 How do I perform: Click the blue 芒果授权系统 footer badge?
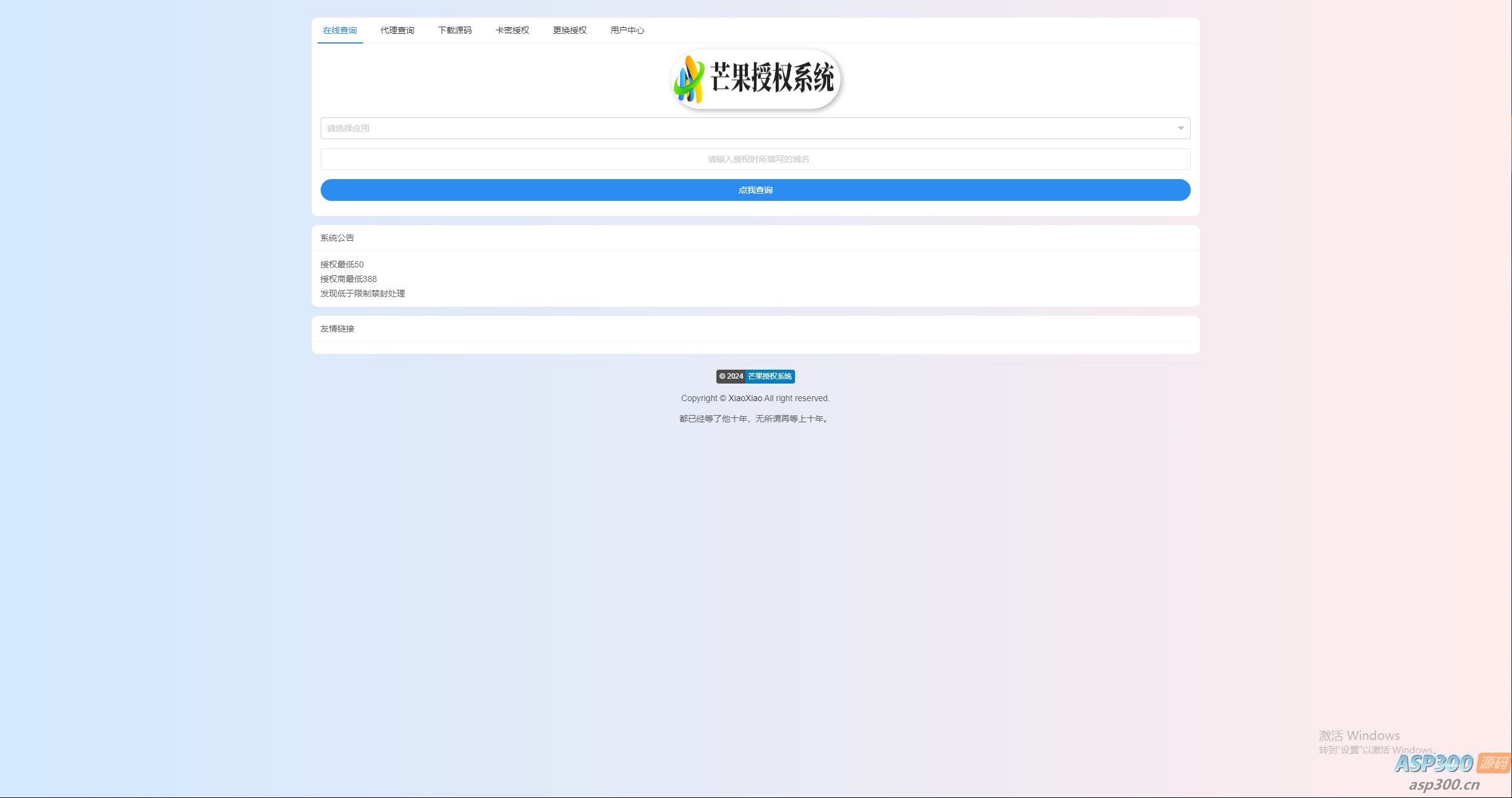(x=770, y=376)
